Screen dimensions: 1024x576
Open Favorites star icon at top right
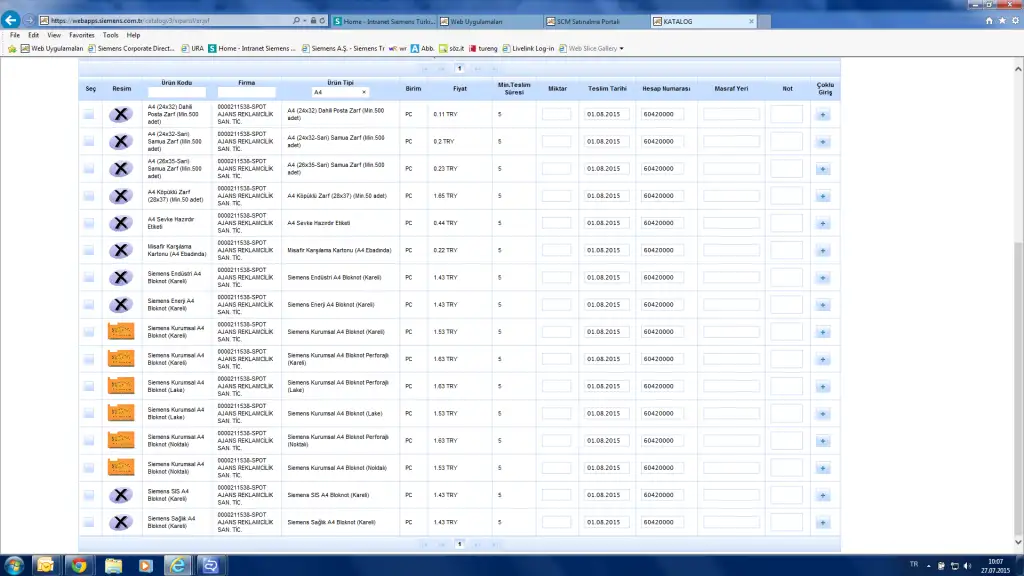coord(1002,21)
